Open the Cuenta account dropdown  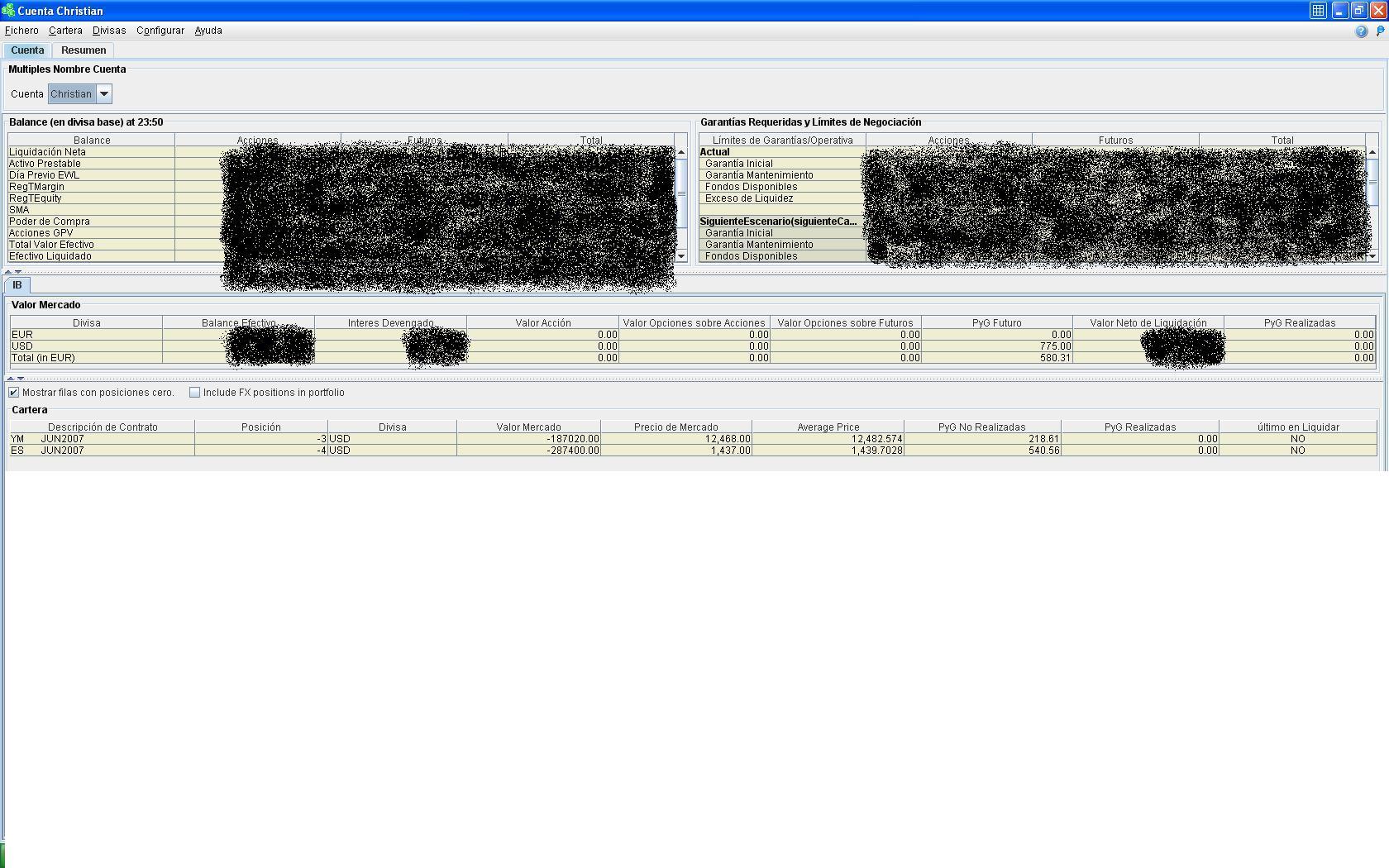click(x=104, y=94)
